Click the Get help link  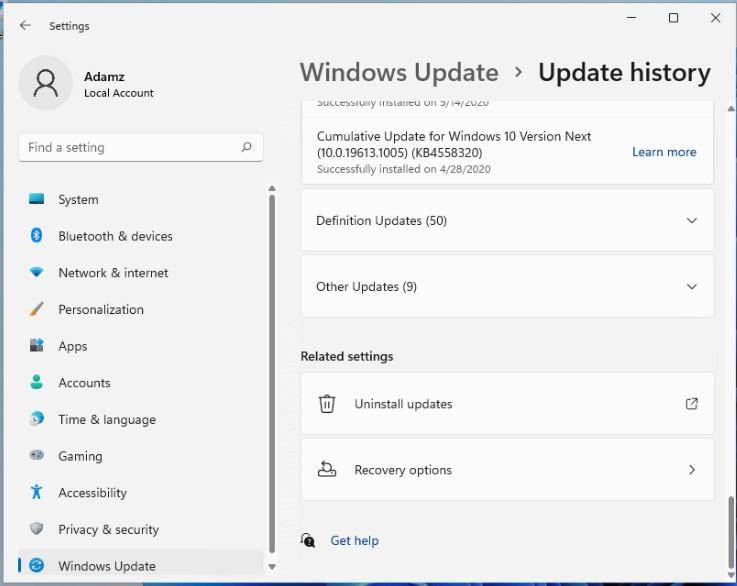[354, 540]
